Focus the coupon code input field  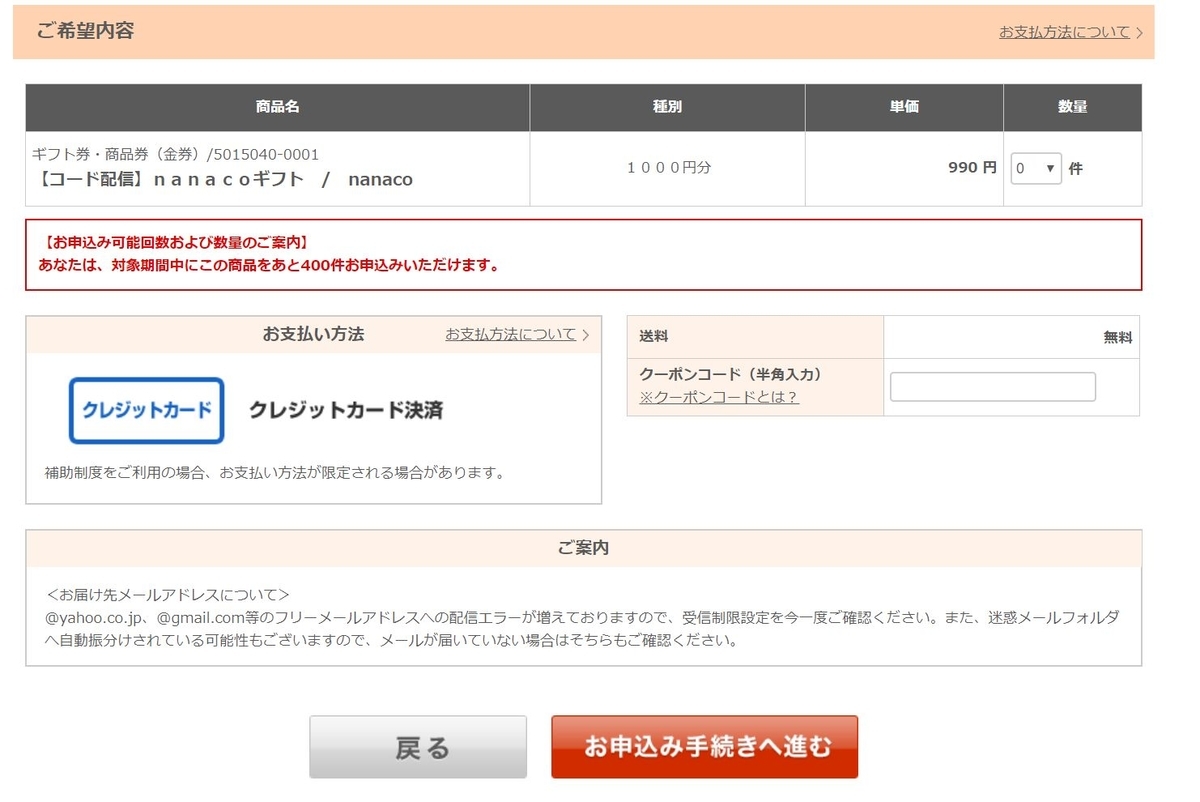coord(993,387)
